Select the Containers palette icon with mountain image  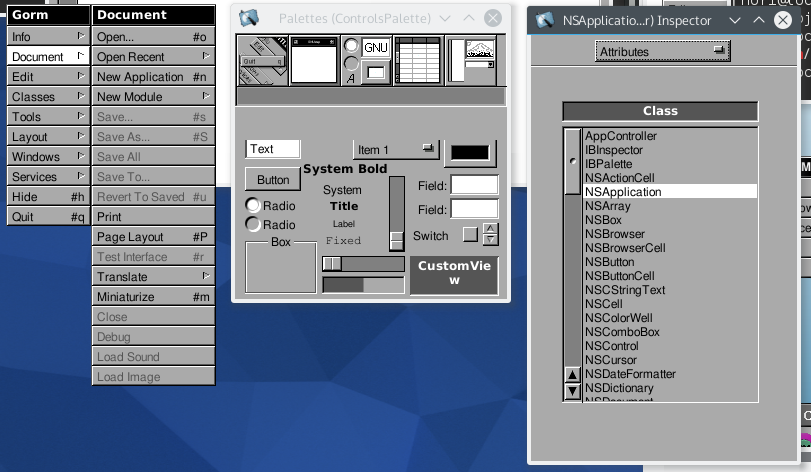coord(471,61)
